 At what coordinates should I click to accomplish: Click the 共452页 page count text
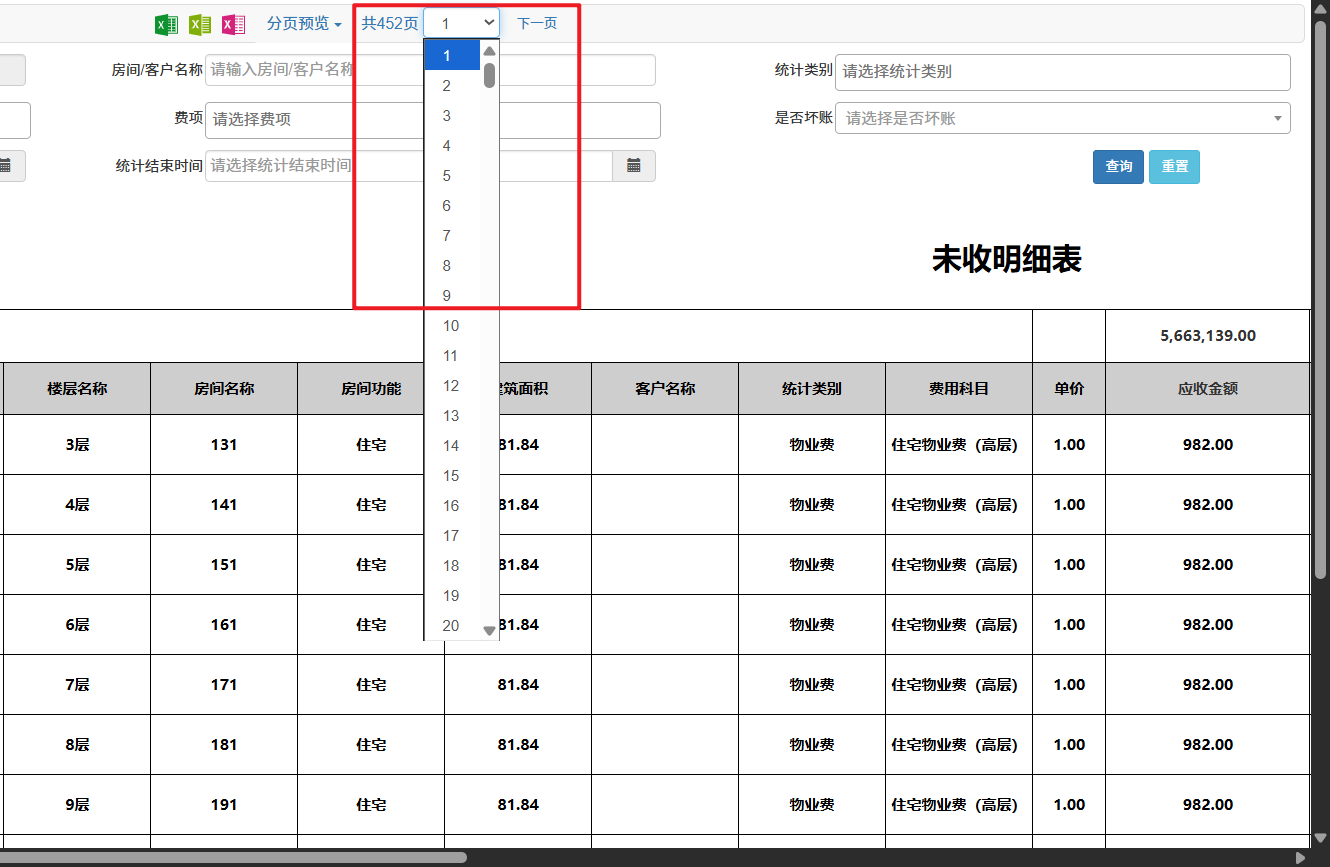[x=390, y=23]
